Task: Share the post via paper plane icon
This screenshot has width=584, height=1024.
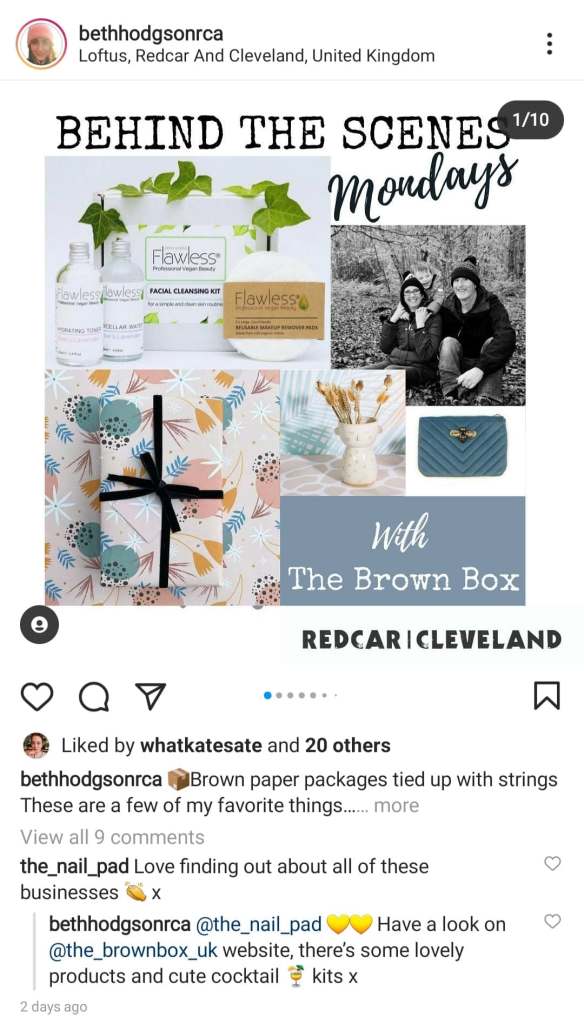Action: click(150, 696)
